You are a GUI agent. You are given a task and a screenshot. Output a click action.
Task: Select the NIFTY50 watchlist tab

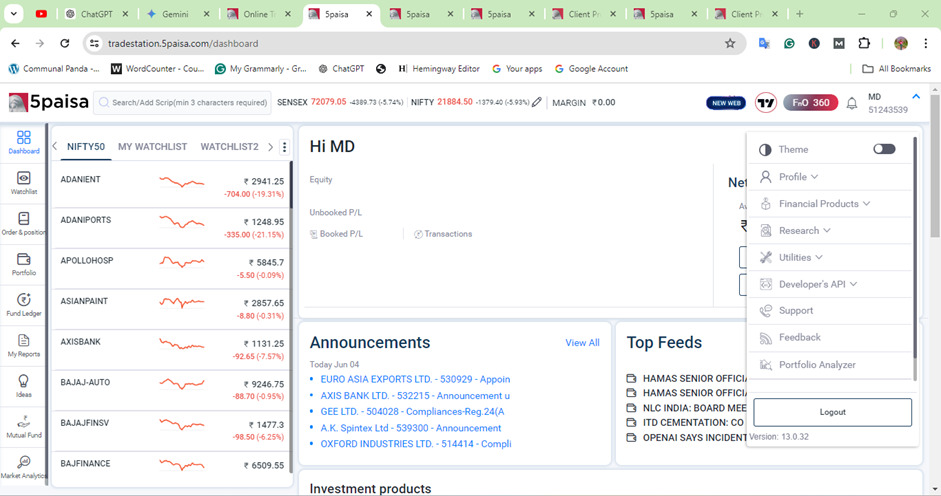pos(86,147)
